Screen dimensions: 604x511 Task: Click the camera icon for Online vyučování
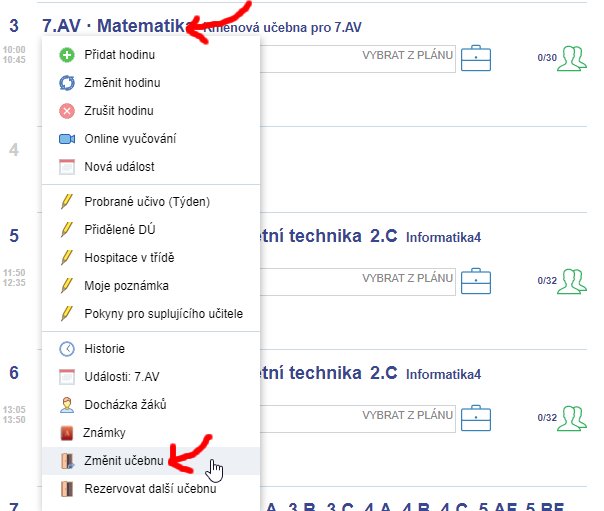pos(67,138)
